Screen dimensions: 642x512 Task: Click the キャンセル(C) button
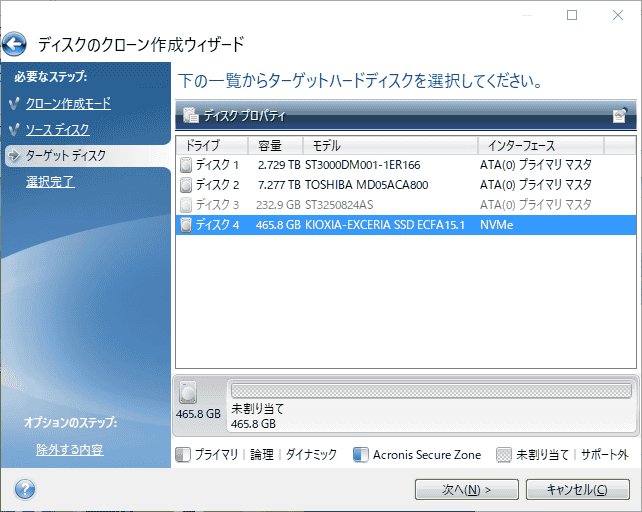click(x=578, y=489)
